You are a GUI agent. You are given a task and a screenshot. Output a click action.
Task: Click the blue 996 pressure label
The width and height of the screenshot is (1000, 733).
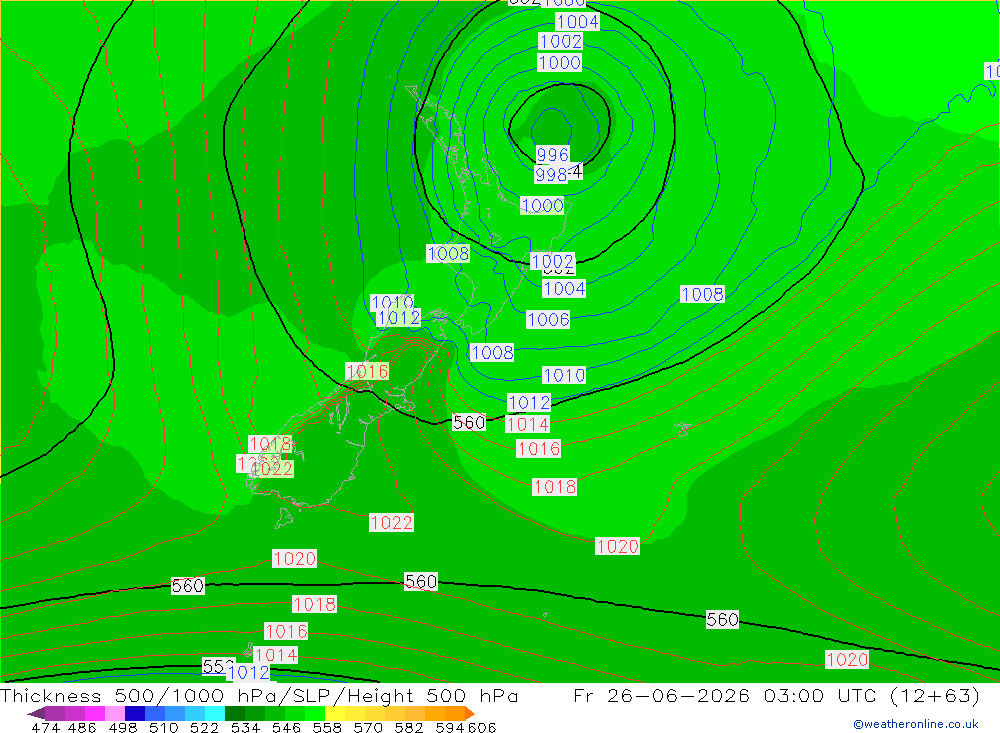click(552, 154)
